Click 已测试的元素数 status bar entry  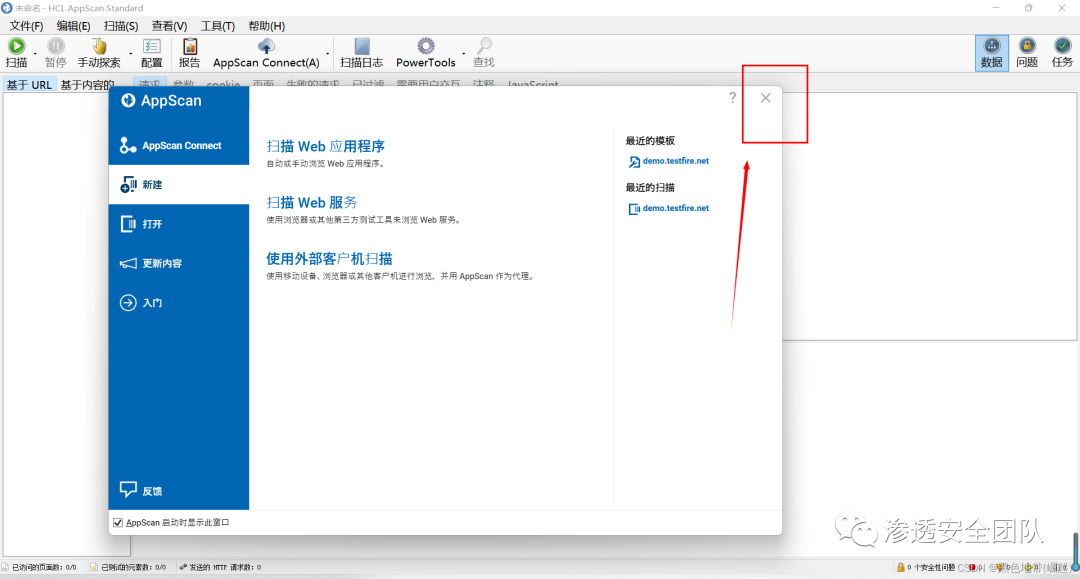pos(128,567)
